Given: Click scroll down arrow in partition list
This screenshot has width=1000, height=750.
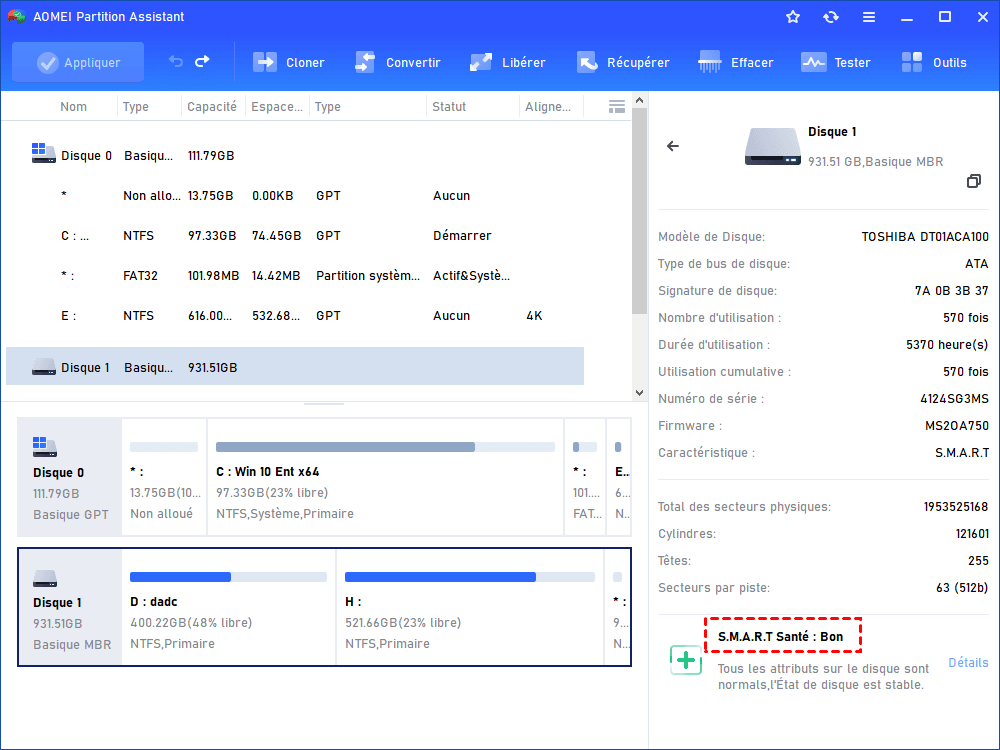Looking at the screenshot, I should click(x=640, y=394).
